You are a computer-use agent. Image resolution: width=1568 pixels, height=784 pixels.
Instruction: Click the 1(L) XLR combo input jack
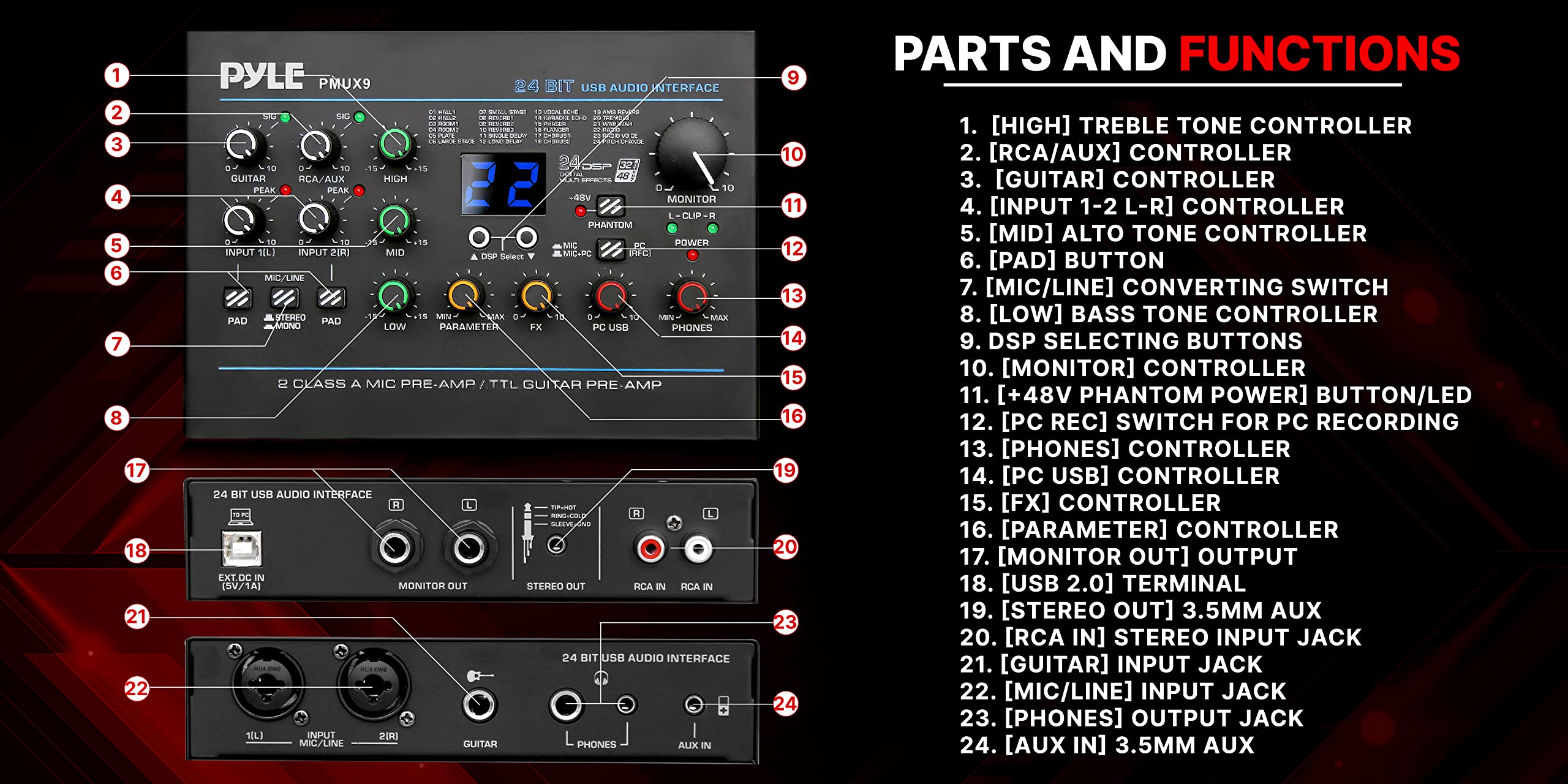click(x=268, y=685)
